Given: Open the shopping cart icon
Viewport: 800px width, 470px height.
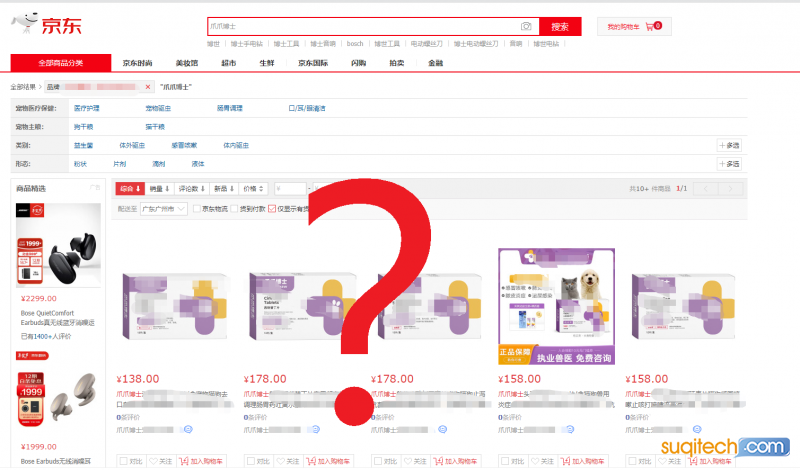Looking at the screenshot, I should pyautogui.click(x=650, y=26).
